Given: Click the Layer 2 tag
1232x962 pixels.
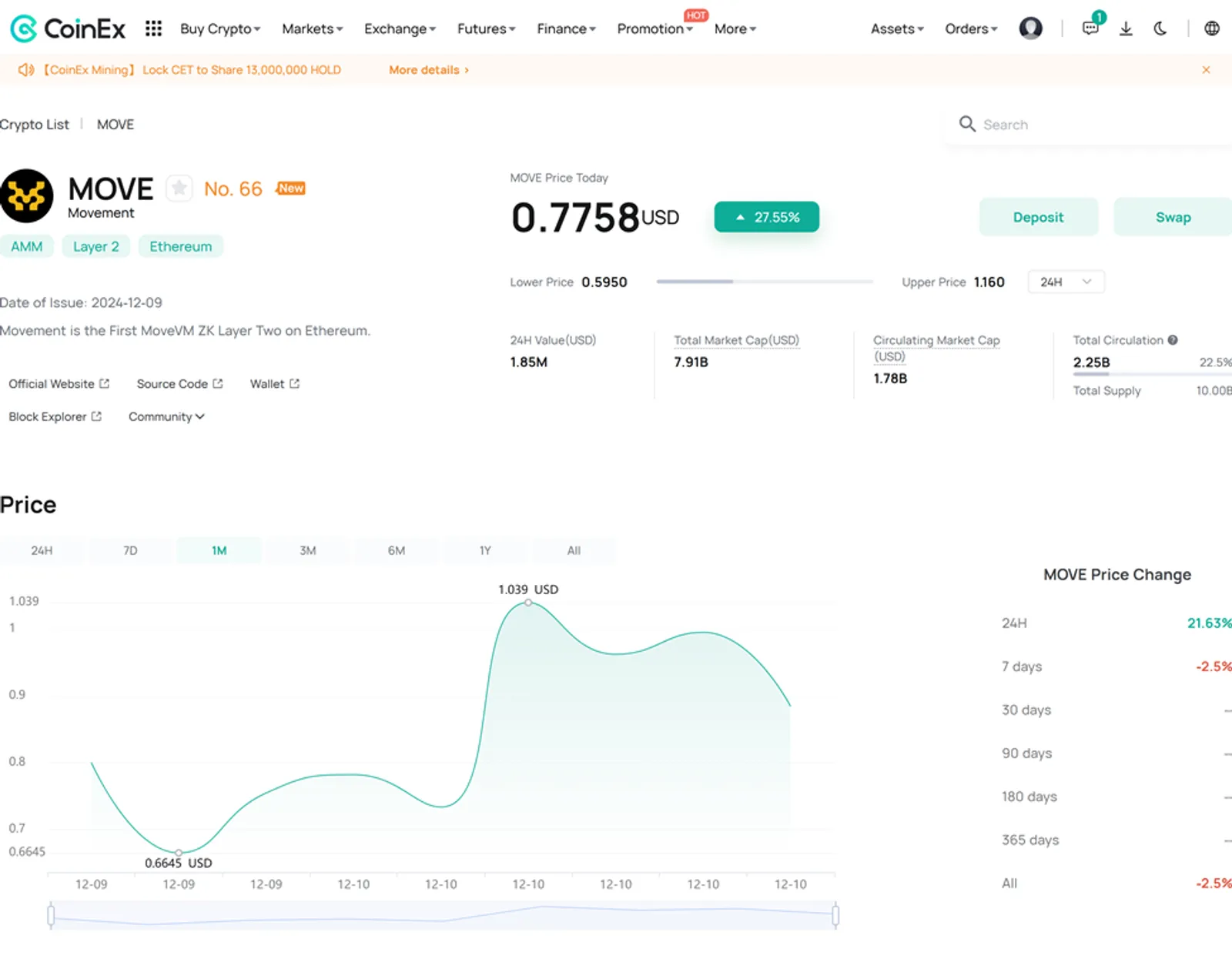Looking at the screenshot, I should click(95, 246).
